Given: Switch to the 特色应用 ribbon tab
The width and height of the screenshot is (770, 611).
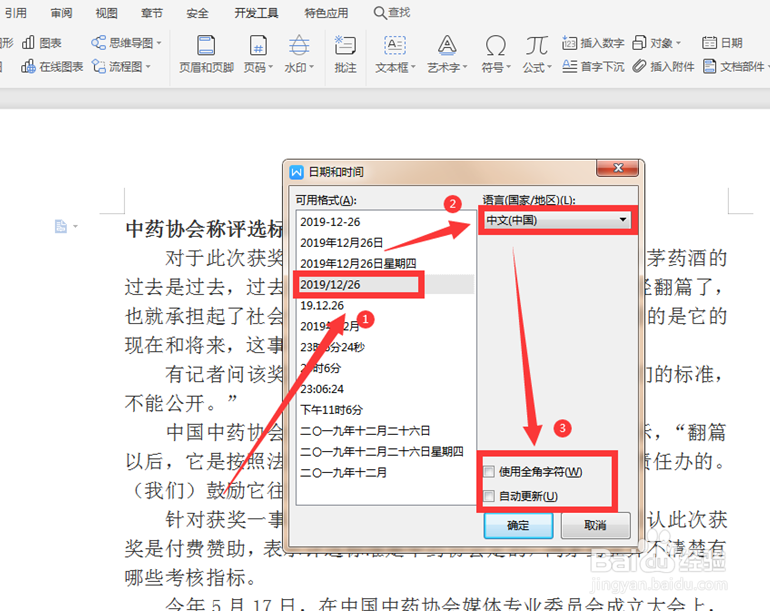Looking at the screenshot, I should click(x=326, y=13).
